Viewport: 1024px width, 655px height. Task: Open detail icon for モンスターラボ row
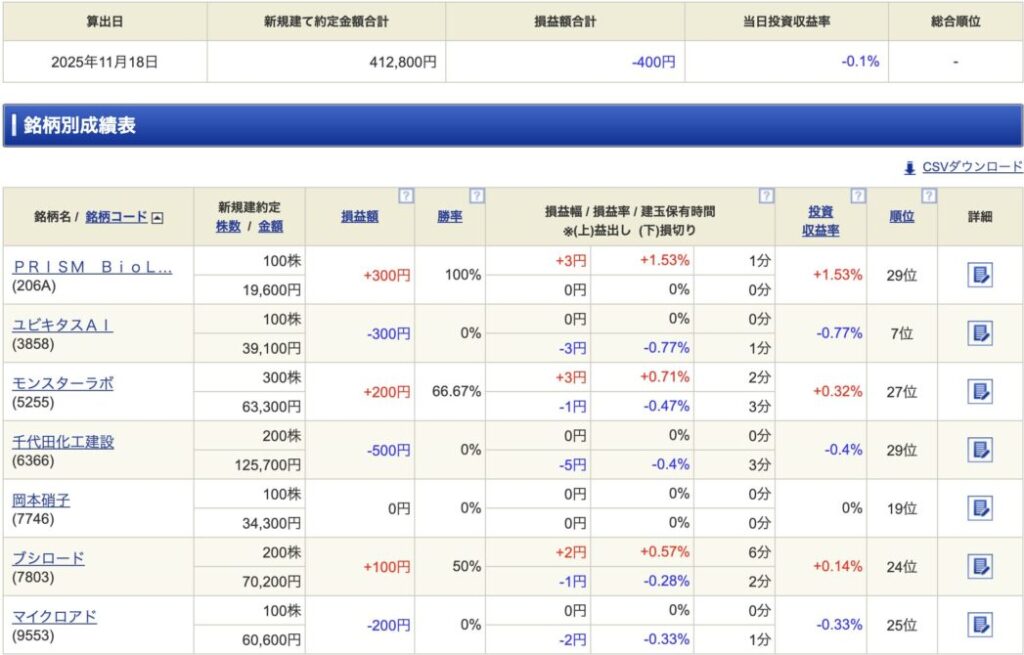980,391
